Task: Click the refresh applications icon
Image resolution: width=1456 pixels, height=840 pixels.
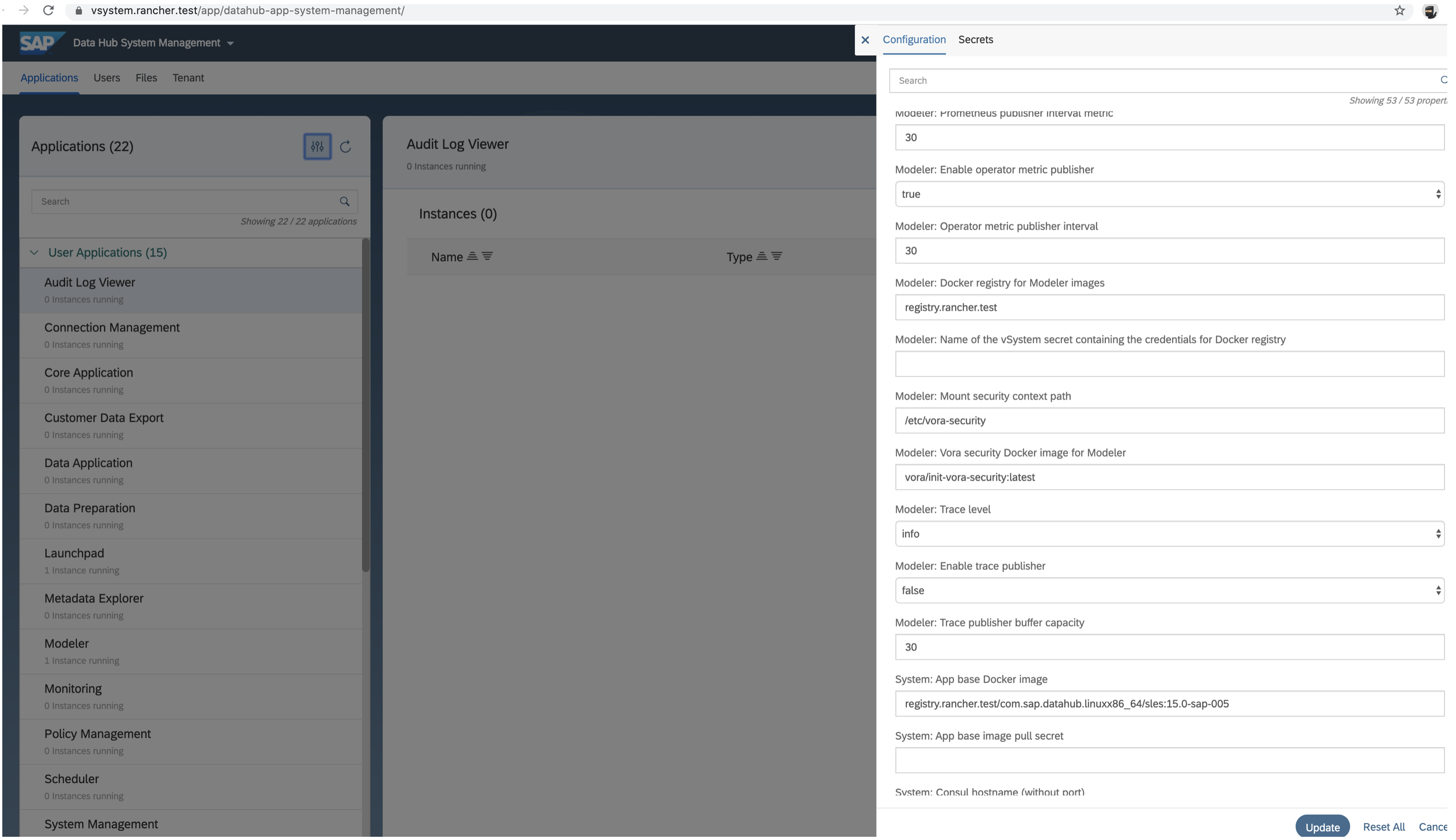Action: [345, 147]
